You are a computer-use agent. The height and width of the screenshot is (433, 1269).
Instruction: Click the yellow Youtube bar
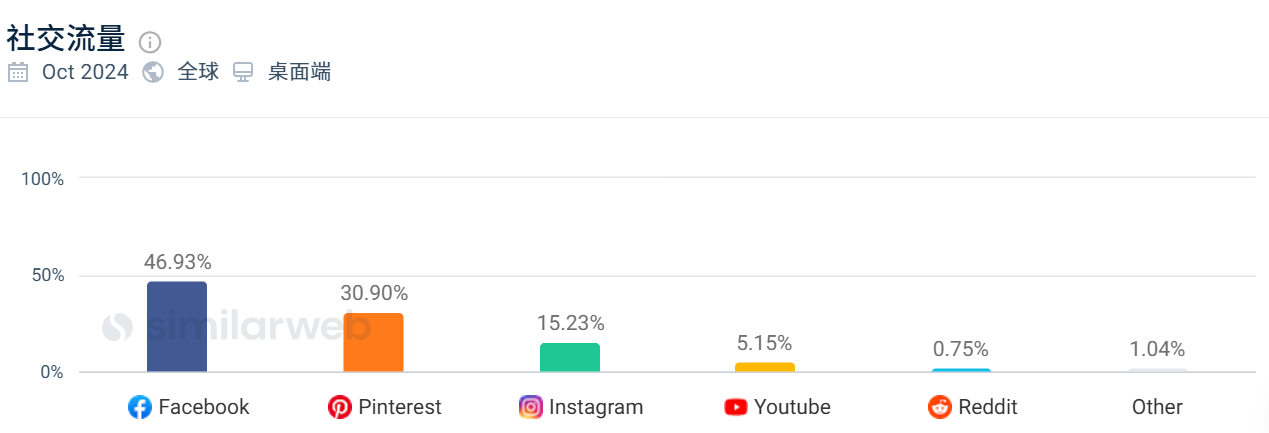[765, 367]
